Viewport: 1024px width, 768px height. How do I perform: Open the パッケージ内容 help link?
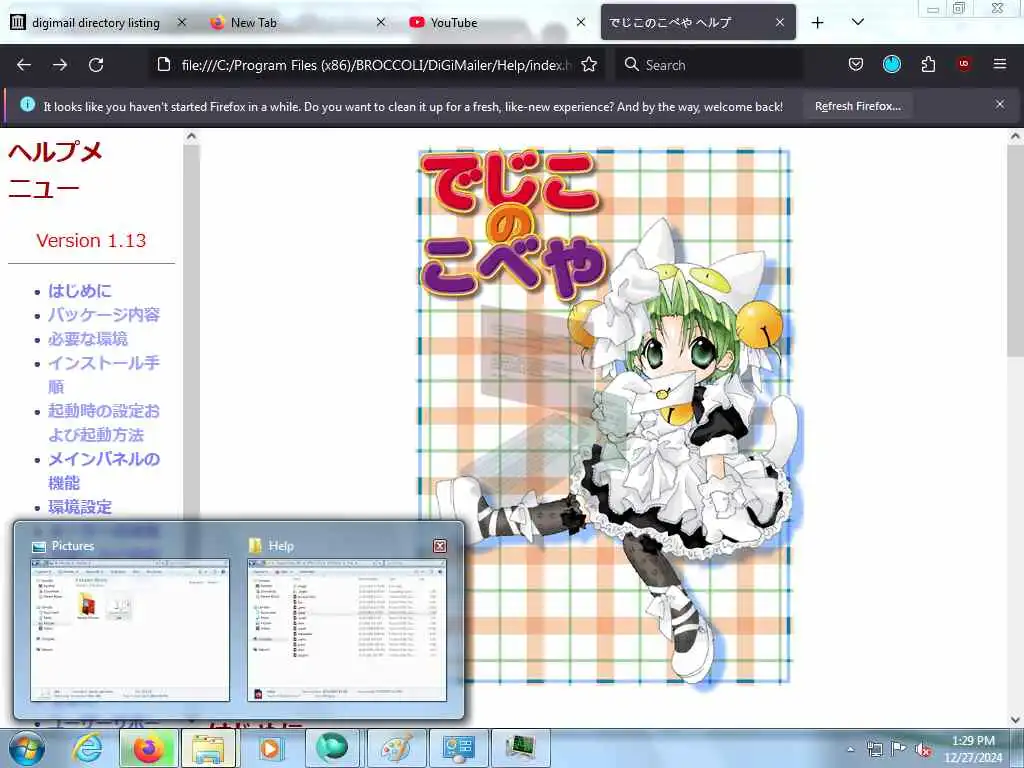coord(104,315)
